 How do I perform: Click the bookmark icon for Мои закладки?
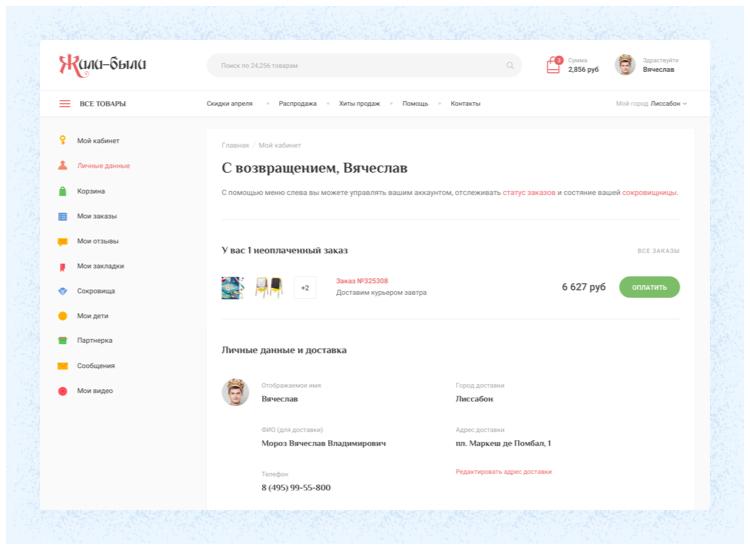[x=62, y=266]
